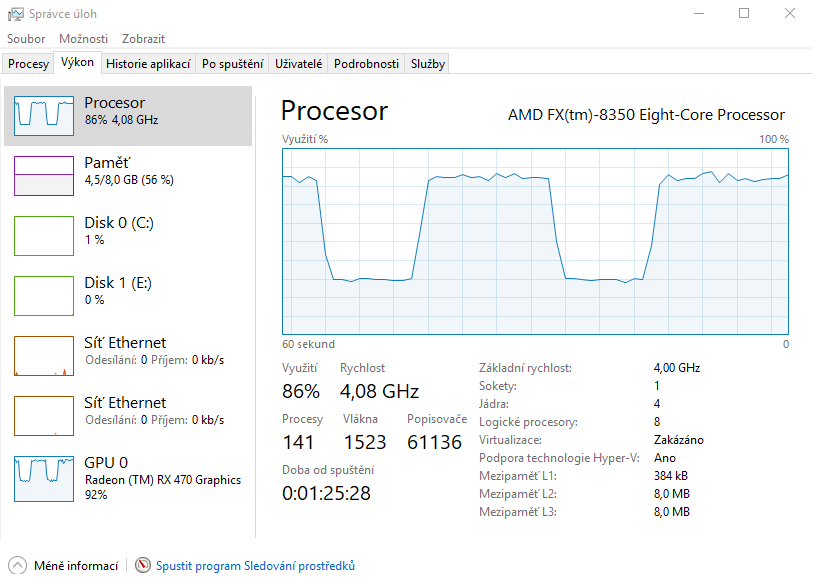
Task: Click the Resource Monitor icon
Action: pos(143,566)
